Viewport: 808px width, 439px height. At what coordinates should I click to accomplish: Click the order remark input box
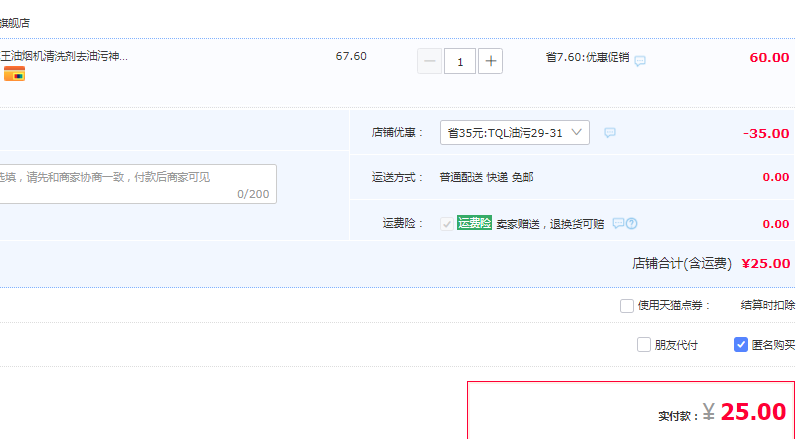pyautogui.click(x=137, y=184)
